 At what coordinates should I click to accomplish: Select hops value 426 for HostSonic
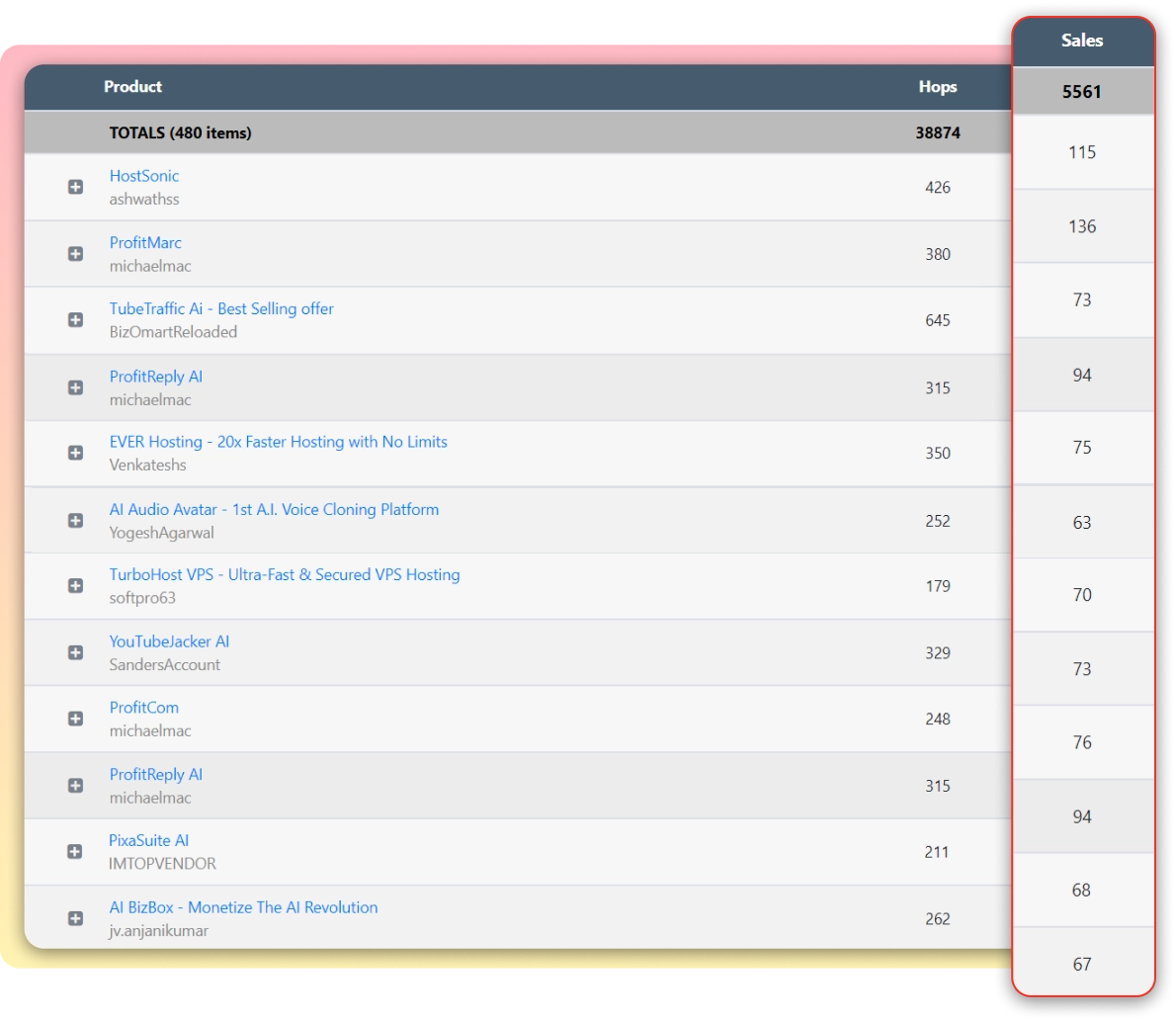(938, 188)
